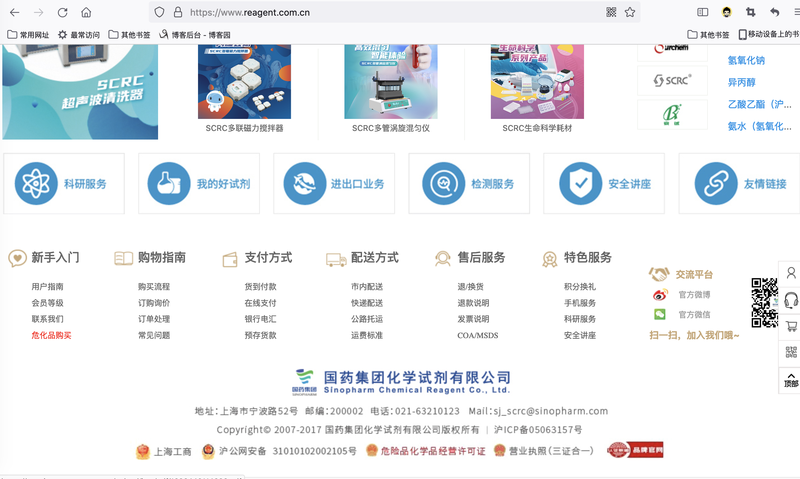Open the floating sidebar shopping cart icon
This screenshot has width=800, height=479.
tap(791, 326)
